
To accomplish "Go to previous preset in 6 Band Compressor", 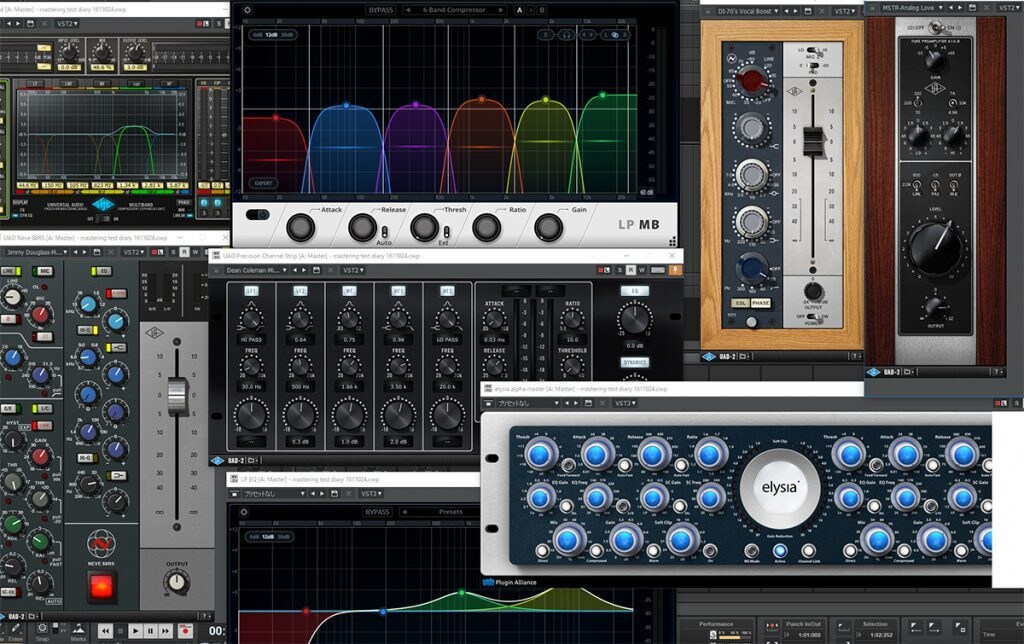I will point(408,10).
